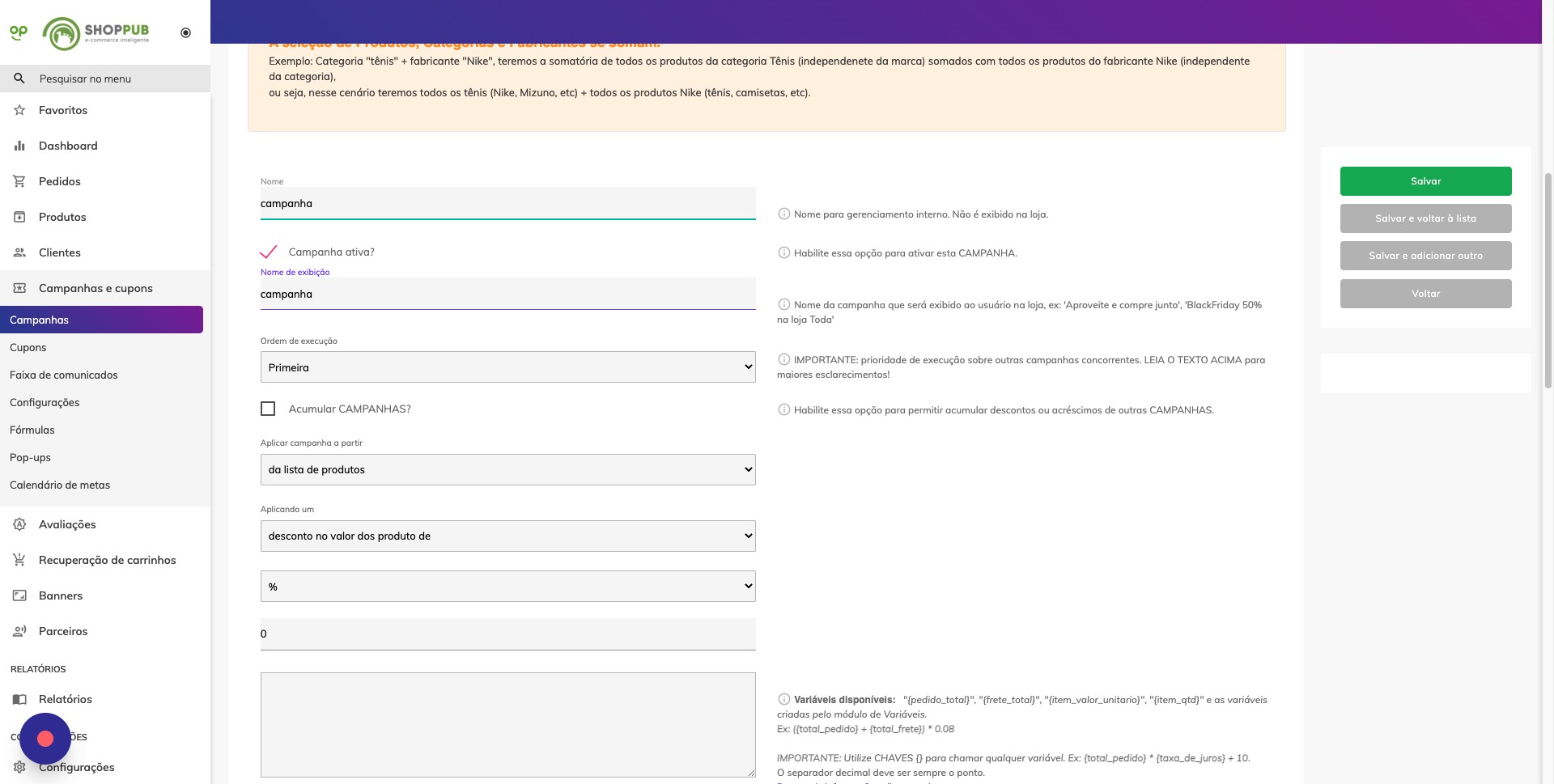Click the Clientes people icon
Screen dimensions: 1554x784
19,252
